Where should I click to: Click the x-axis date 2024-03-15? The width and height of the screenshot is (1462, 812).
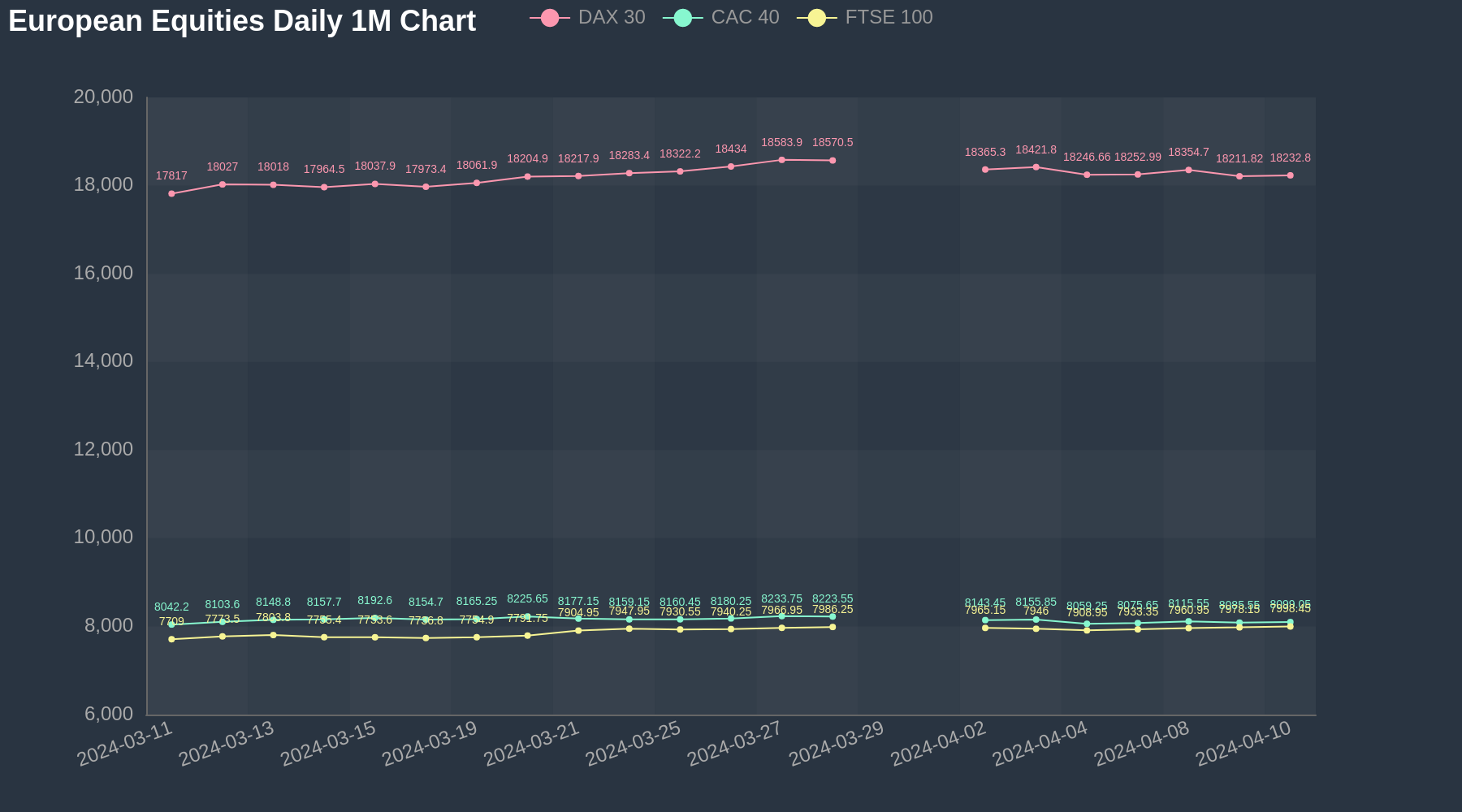(328, 744)
